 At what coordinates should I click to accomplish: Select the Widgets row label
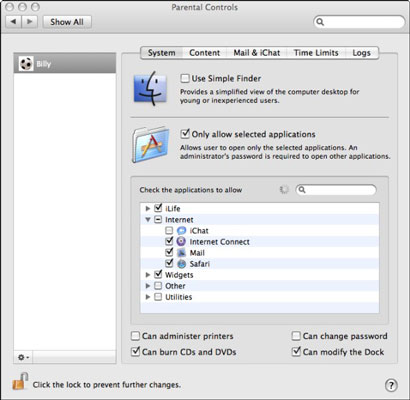(x=179, y=275)
